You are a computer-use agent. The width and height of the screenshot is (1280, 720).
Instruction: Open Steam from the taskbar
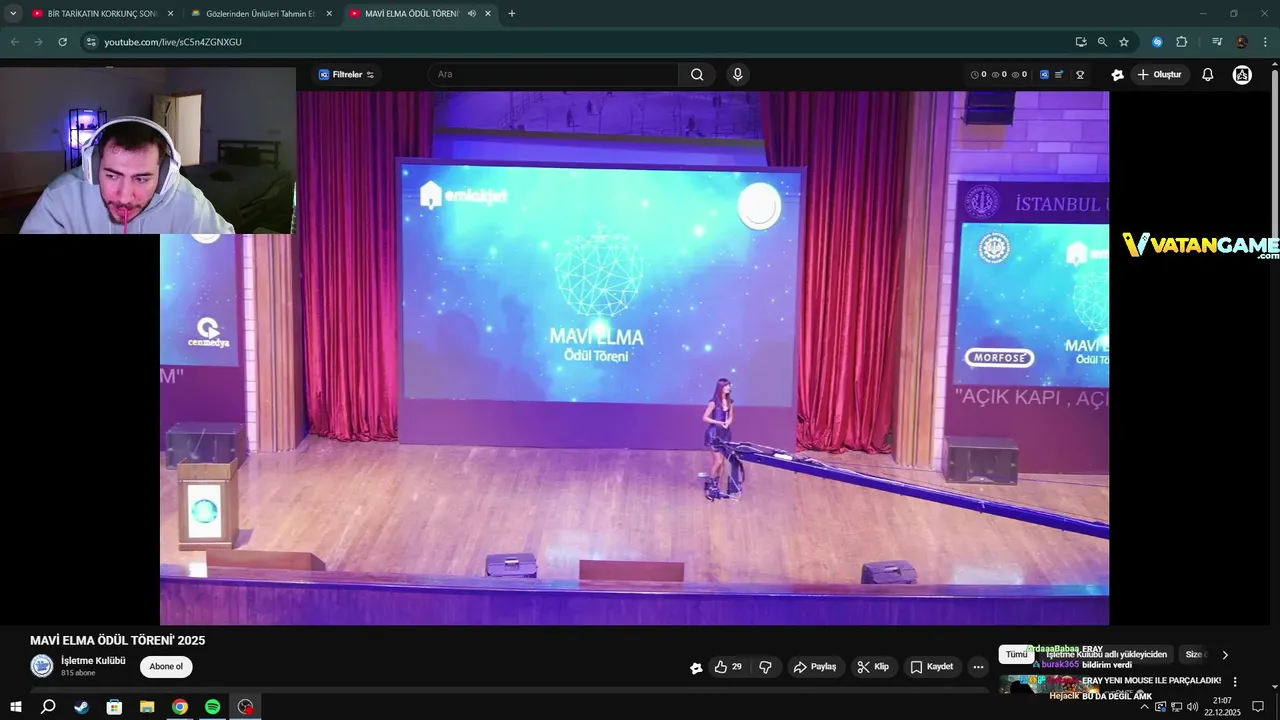click(x=81, y=707)
